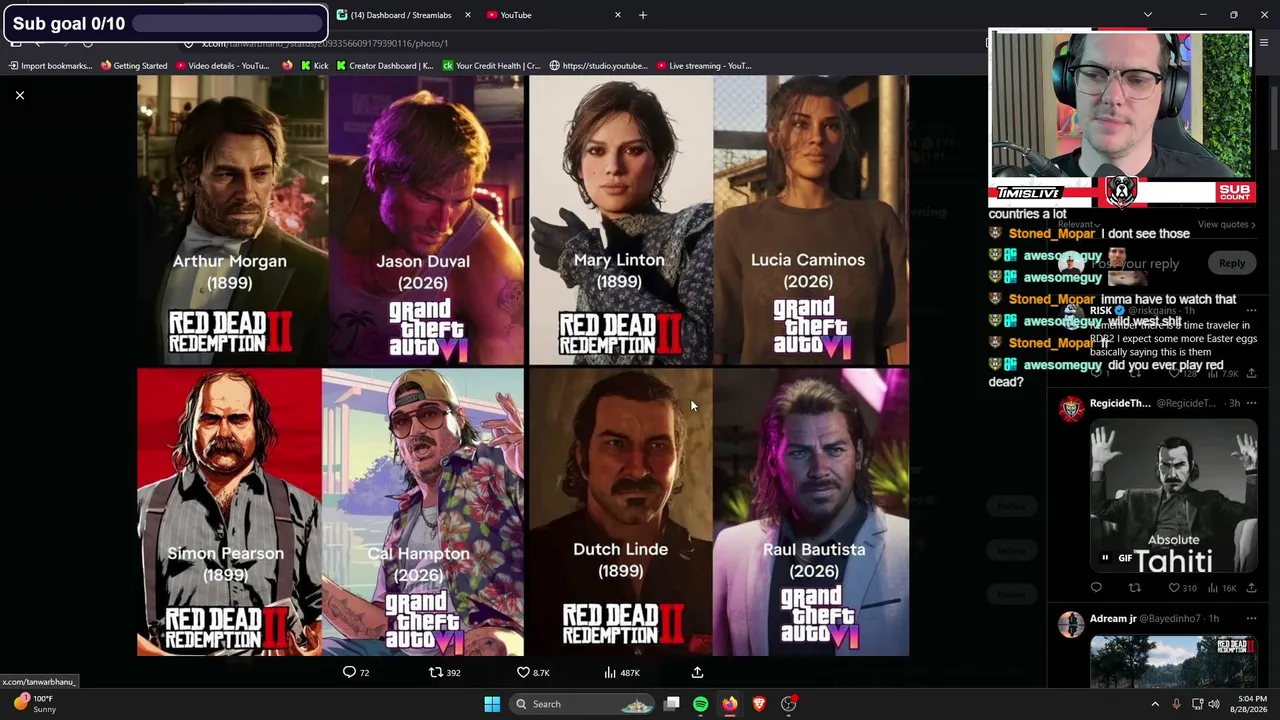Image resolution: width=1280 pixels, height=720 pixels.
Task: Show hidden system tray icons
Action: coord(1155,704)
